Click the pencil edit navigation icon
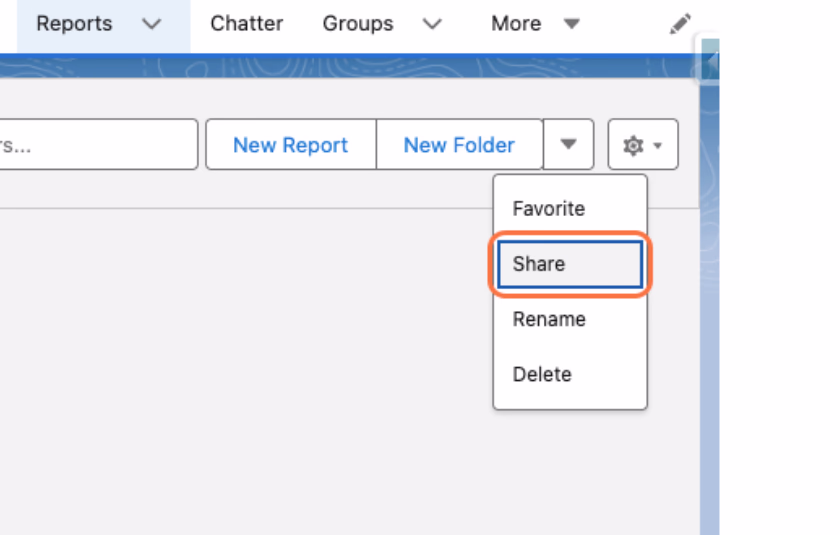840x535 pixels. tap(680, 24)
